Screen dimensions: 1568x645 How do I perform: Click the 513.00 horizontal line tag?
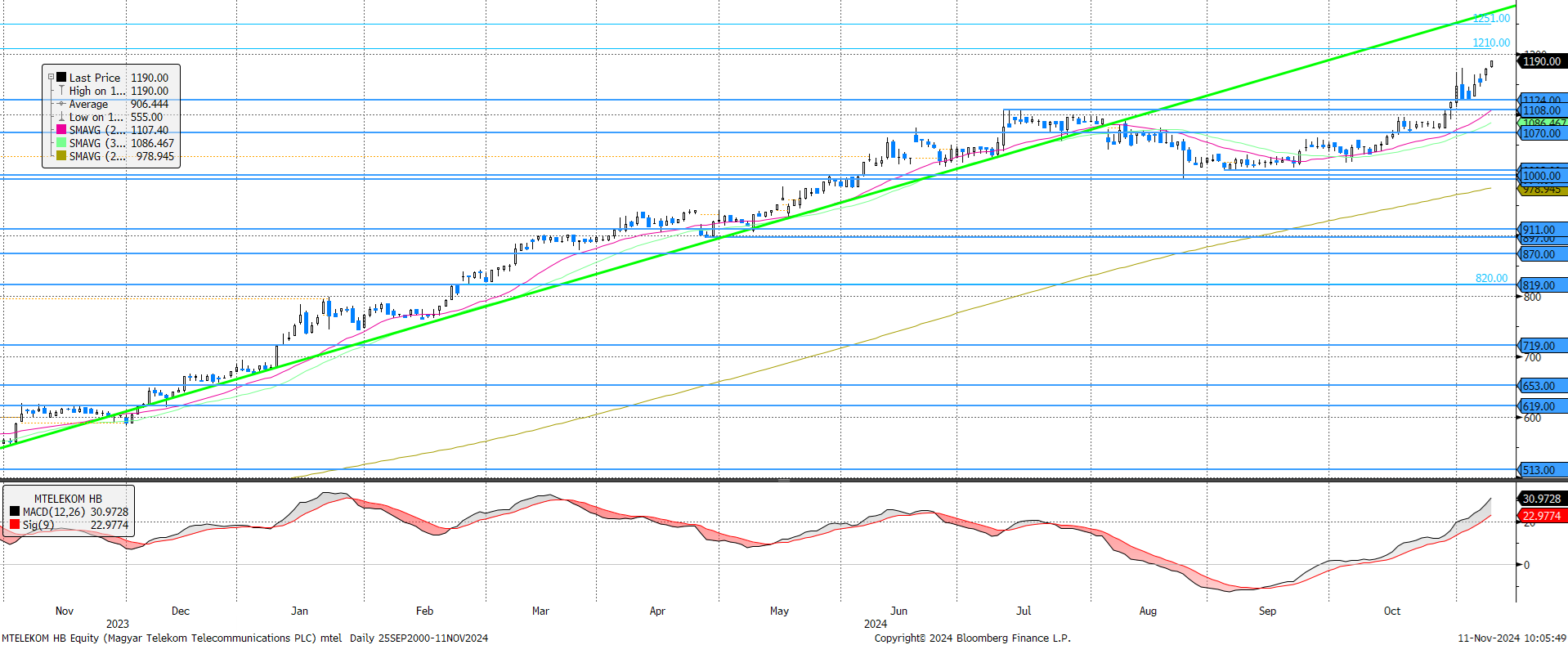click(x=1542, y=470)
